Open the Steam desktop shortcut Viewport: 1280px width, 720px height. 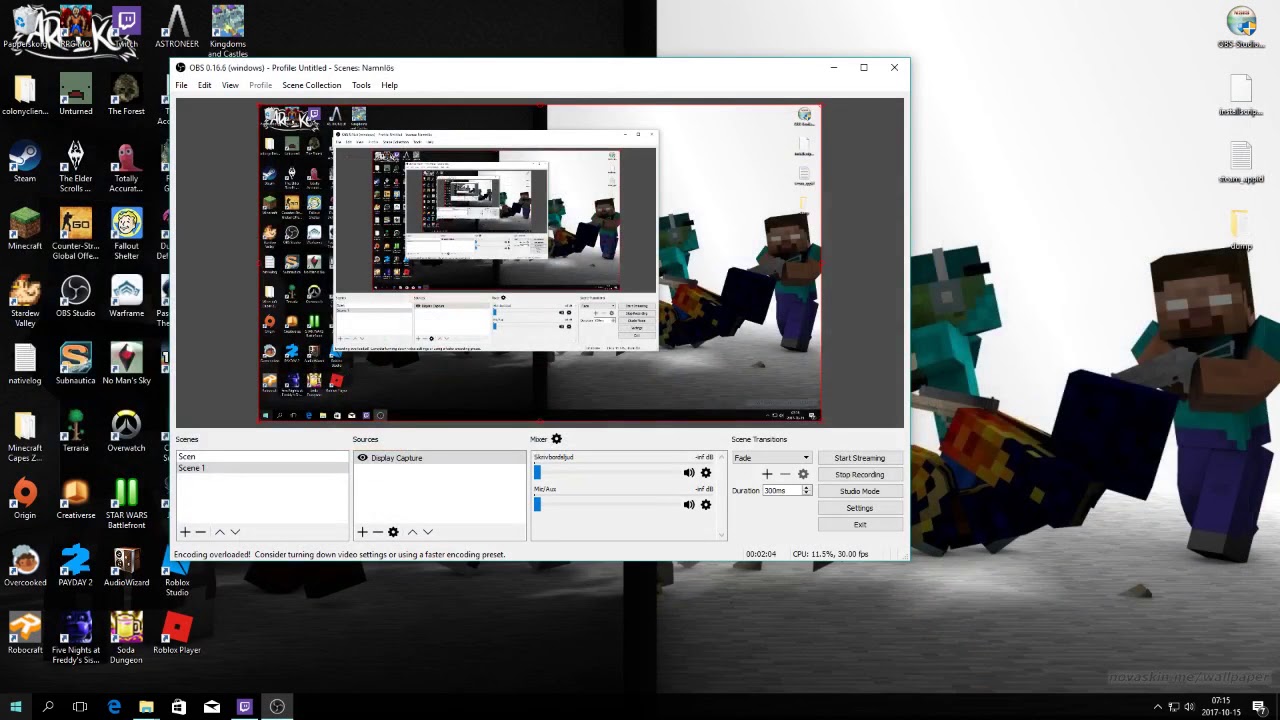click(25, 164)
